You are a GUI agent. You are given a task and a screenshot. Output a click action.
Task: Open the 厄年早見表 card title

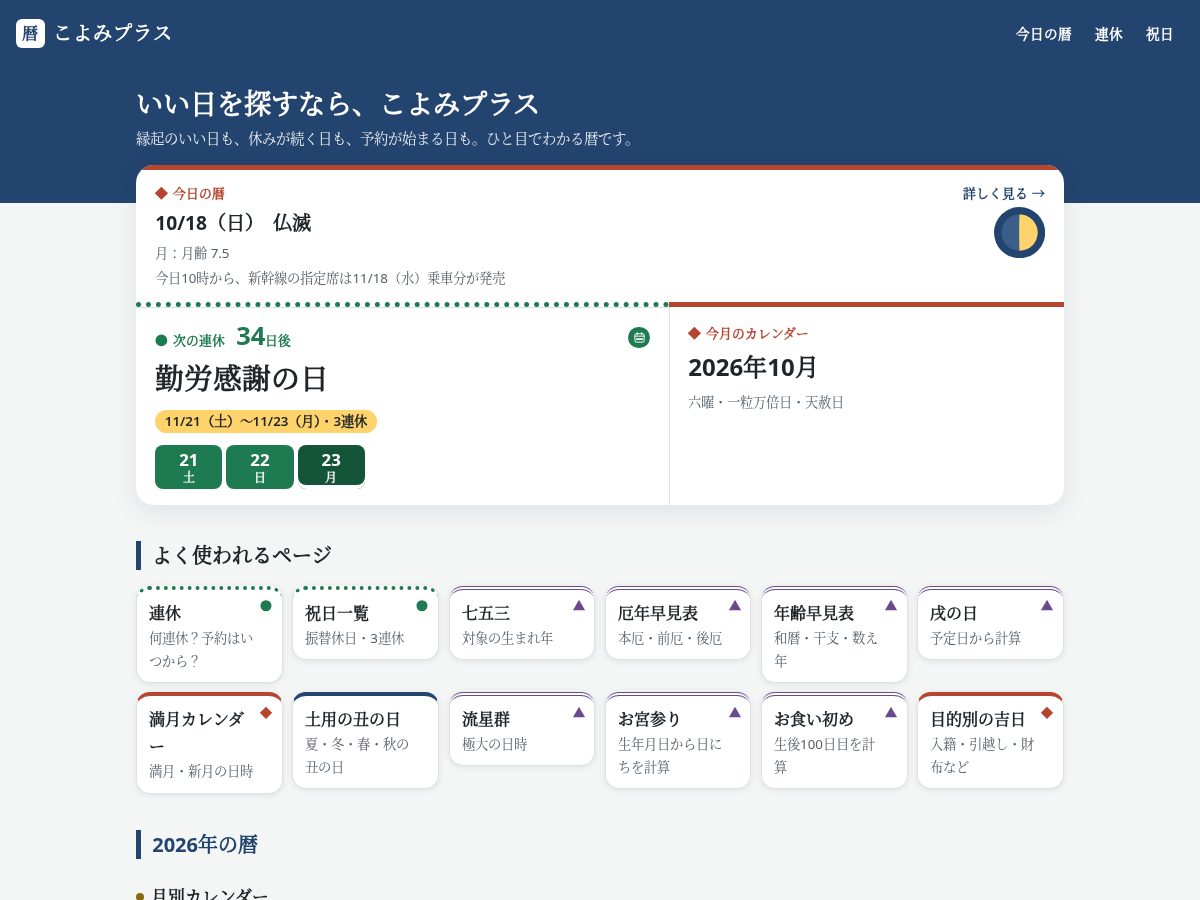click(x=658, y=613)
